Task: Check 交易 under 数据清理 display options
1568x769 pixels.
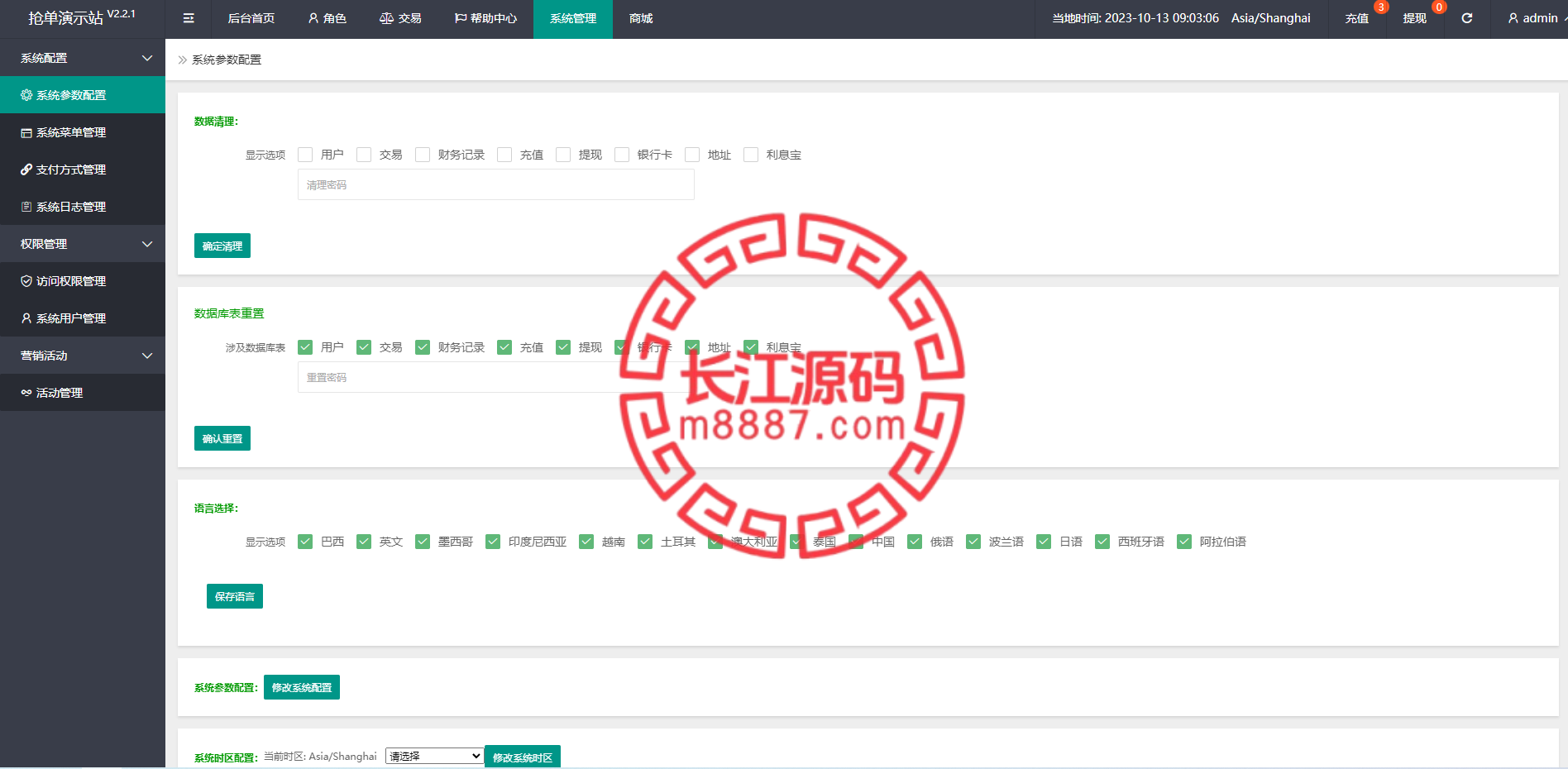Action: pyautogui.click(x=364, y=155)
